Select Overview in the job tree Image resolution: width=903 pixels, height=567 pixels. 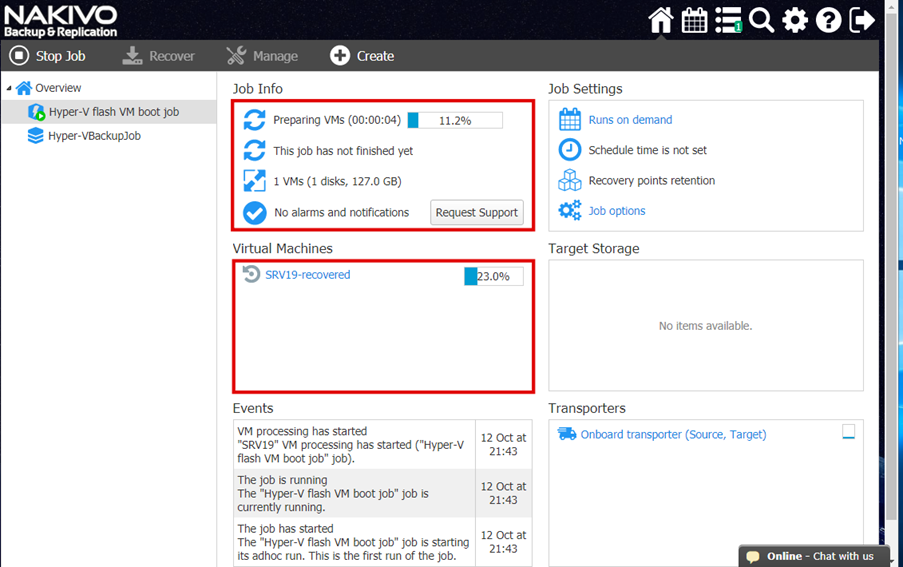click(58, 88)
